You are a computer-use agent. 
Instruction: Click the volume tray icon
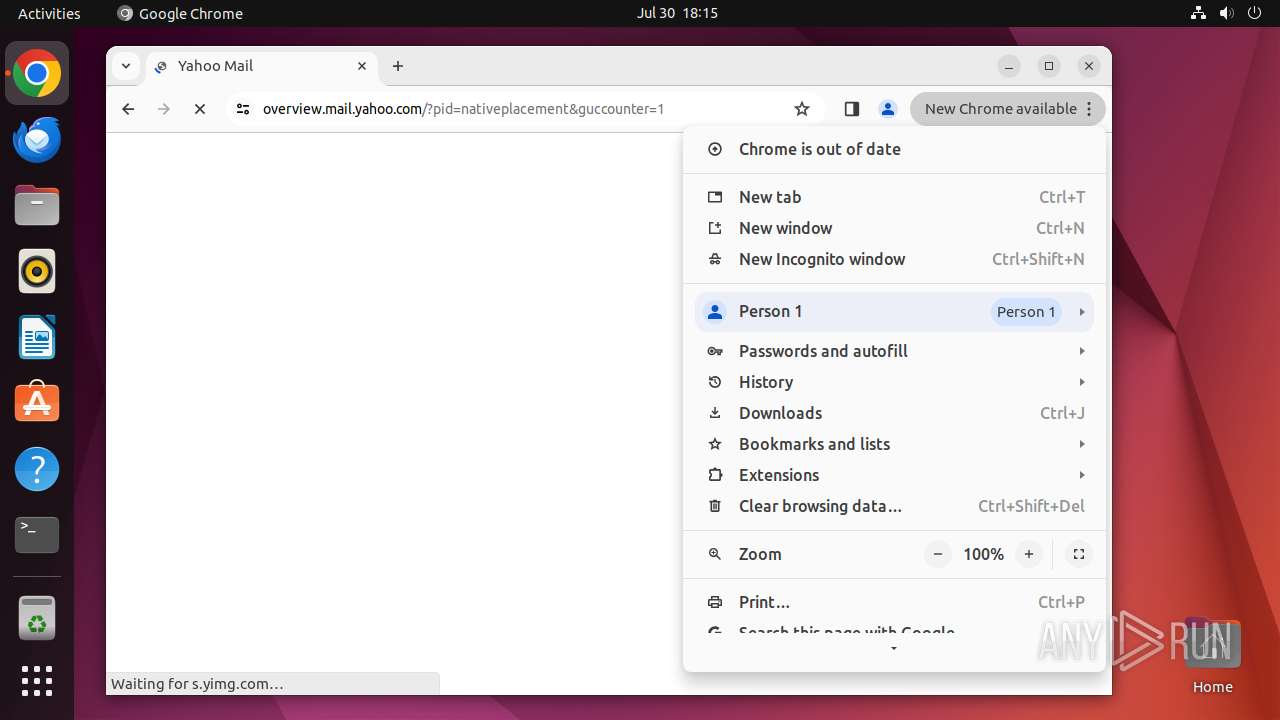1227,13
